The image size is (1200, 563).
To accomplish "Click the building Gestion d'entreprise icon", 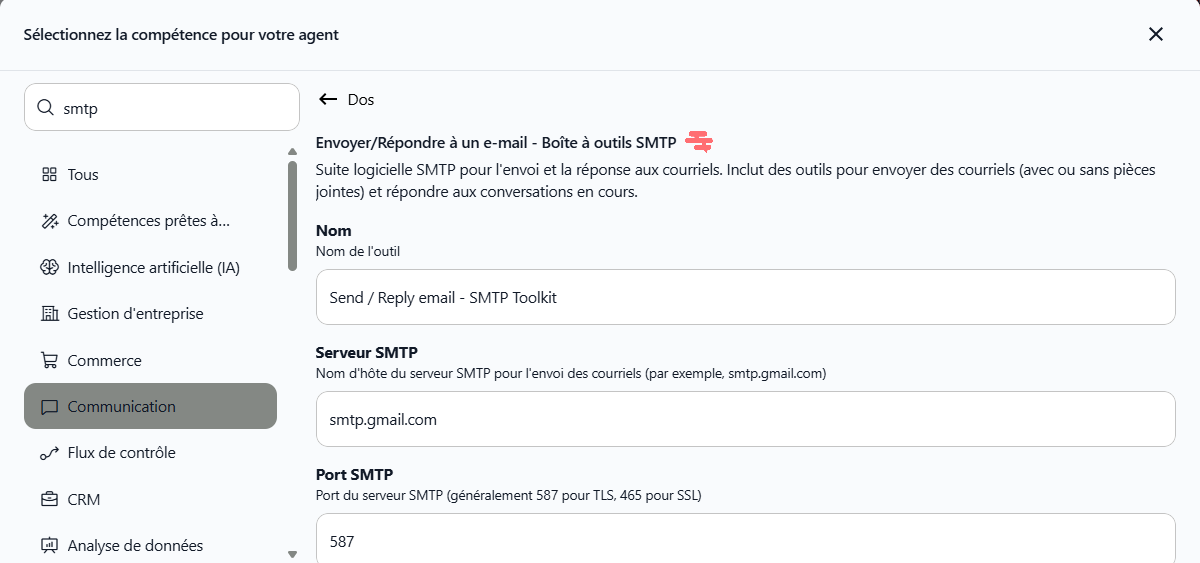I will tap(49, 314).
